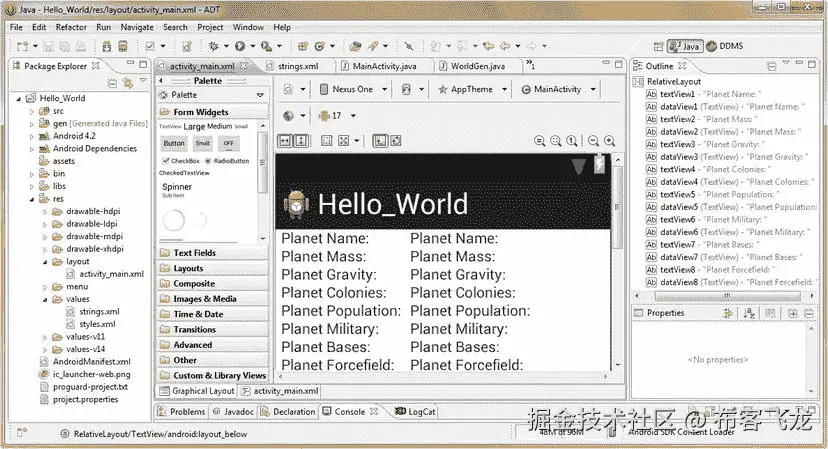Screen dimensions: 828x449
Task: Click the New file toolbar icon
Action: pyautogui.click(x=22, y=46)
